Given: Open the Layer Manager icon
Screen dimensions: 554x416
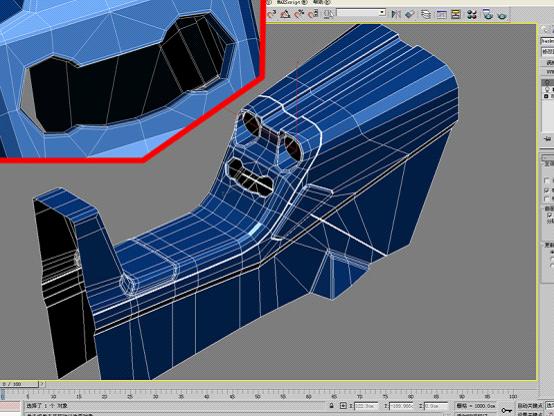Looking at the screenshot, I should pyautogui.click(x=426, y=14).
